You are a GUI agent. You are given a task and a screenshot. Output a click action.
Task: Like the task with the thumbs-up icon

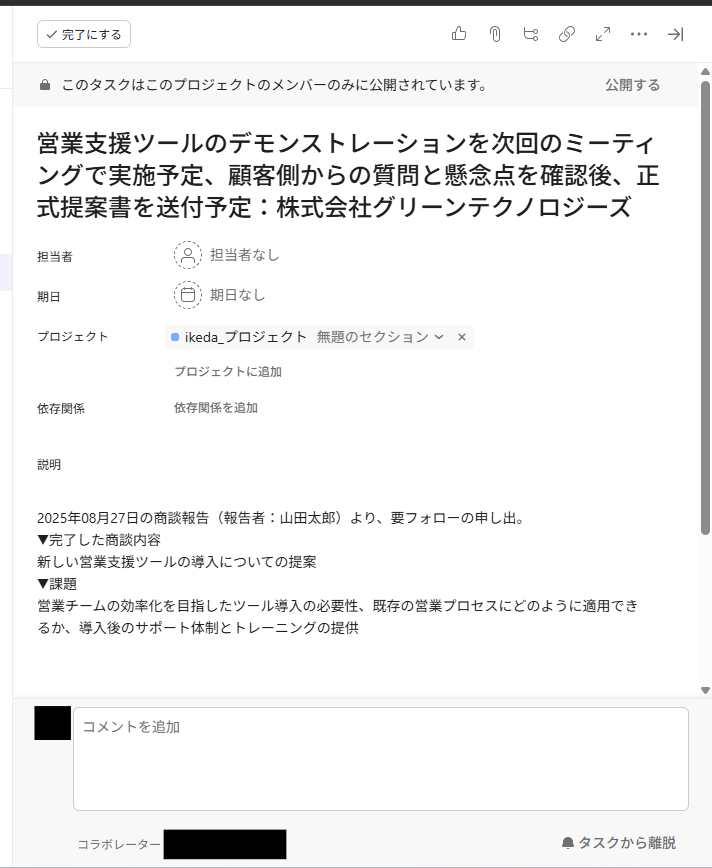[458, 34]
